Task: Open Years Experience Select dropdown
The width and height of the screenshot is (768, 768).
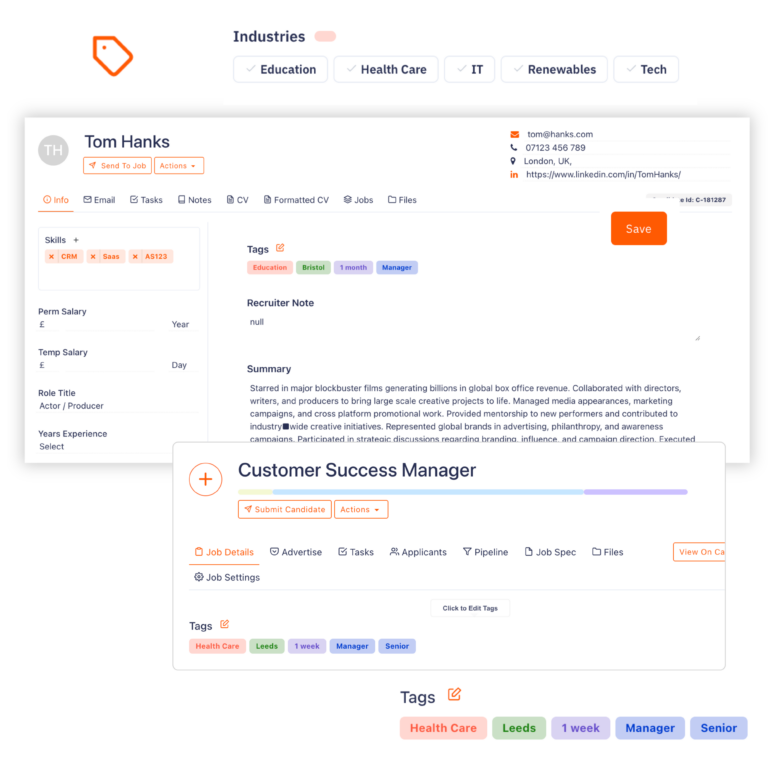Action: pyautogui.click(x=118, y=446)
